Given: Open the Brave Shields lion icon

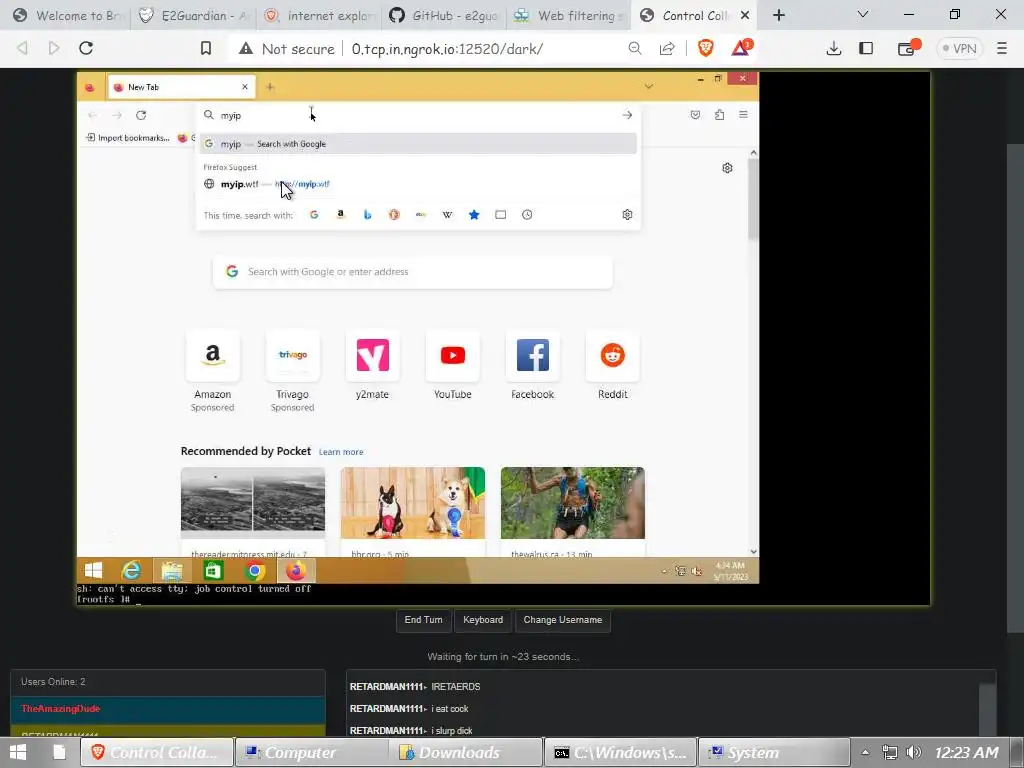Looking at the screenshot, I should point(705,48).
